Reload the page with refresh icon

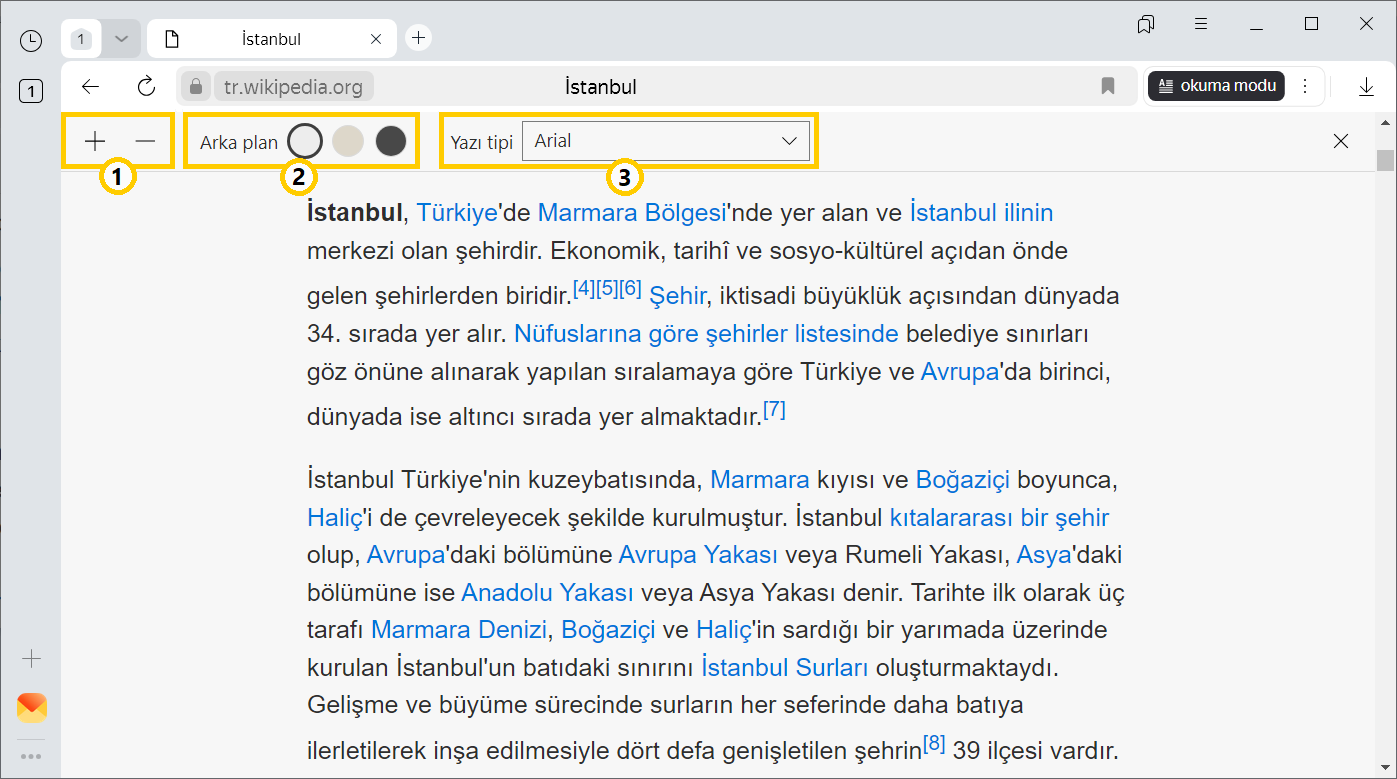click(147, 87)
